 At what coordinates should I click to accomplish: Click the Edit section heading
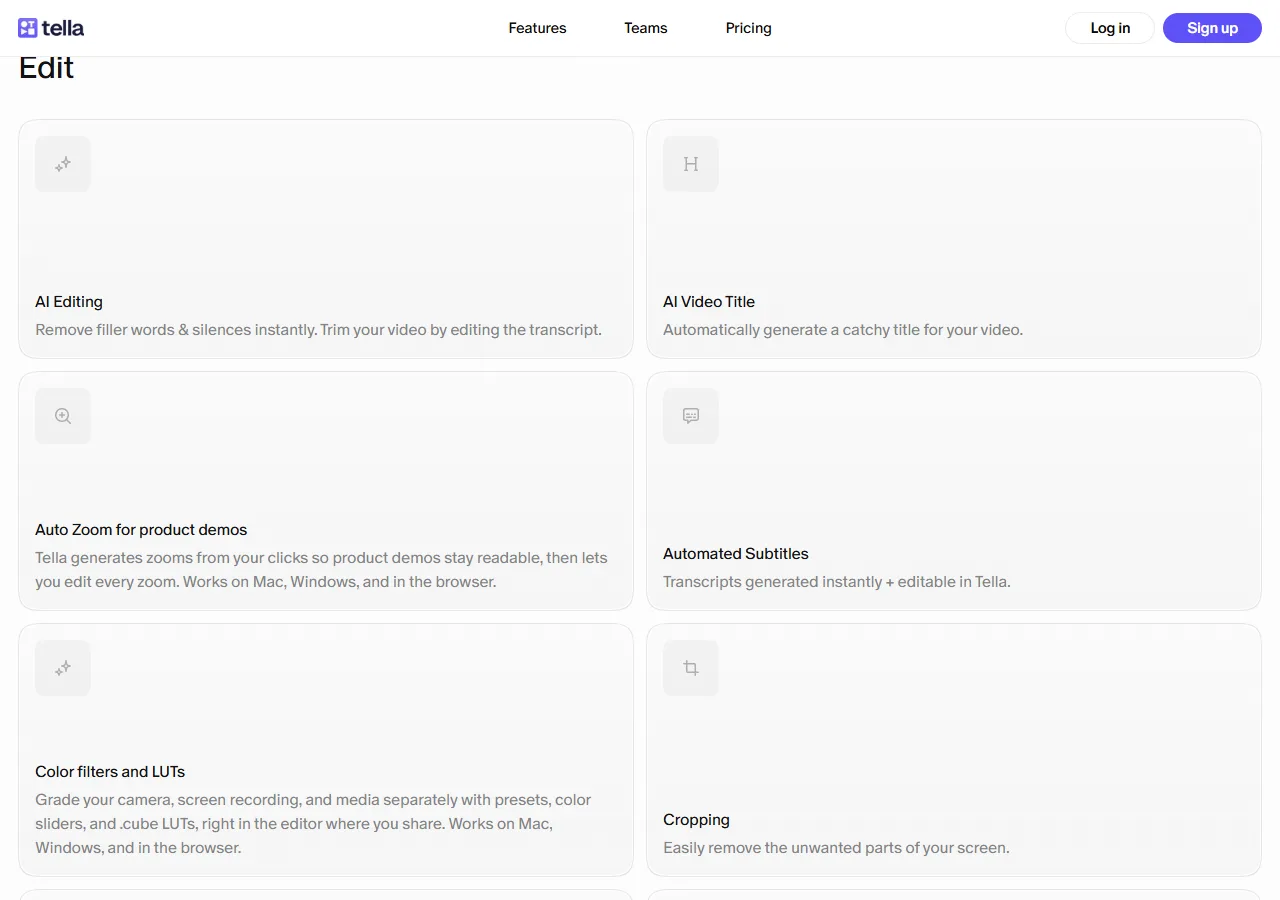pos(47,68)
